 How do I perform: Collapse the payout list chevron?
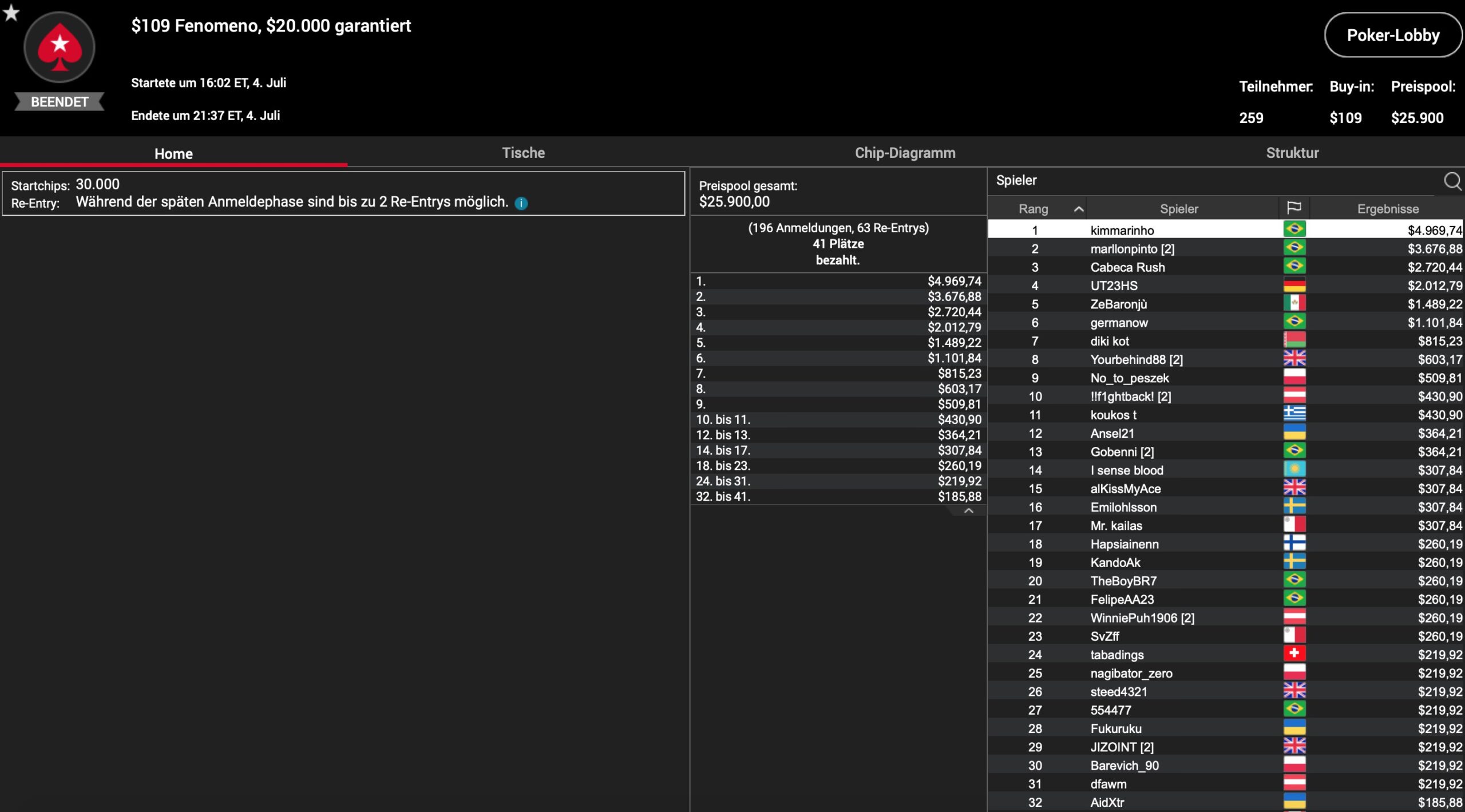tap(968, 511)
